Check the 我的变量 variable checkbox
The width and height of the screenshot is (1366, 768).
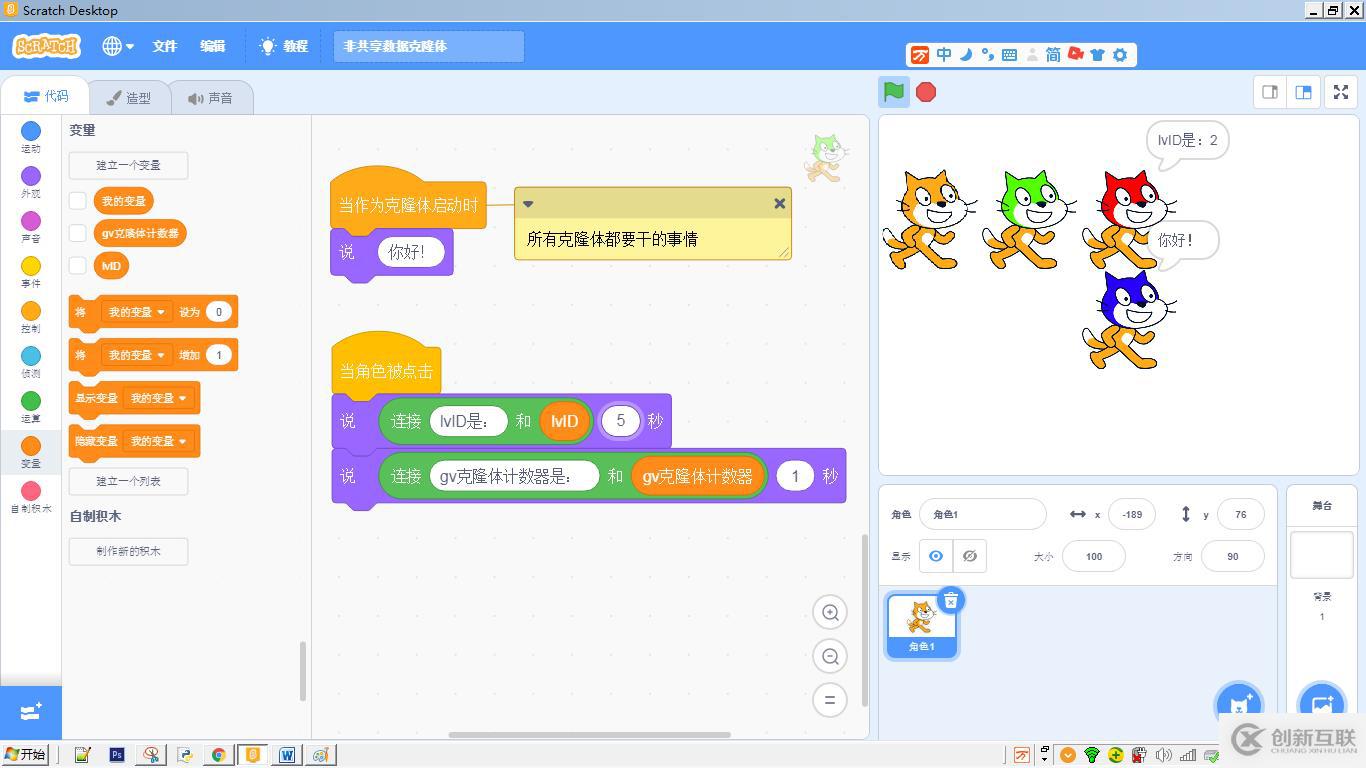77,200
